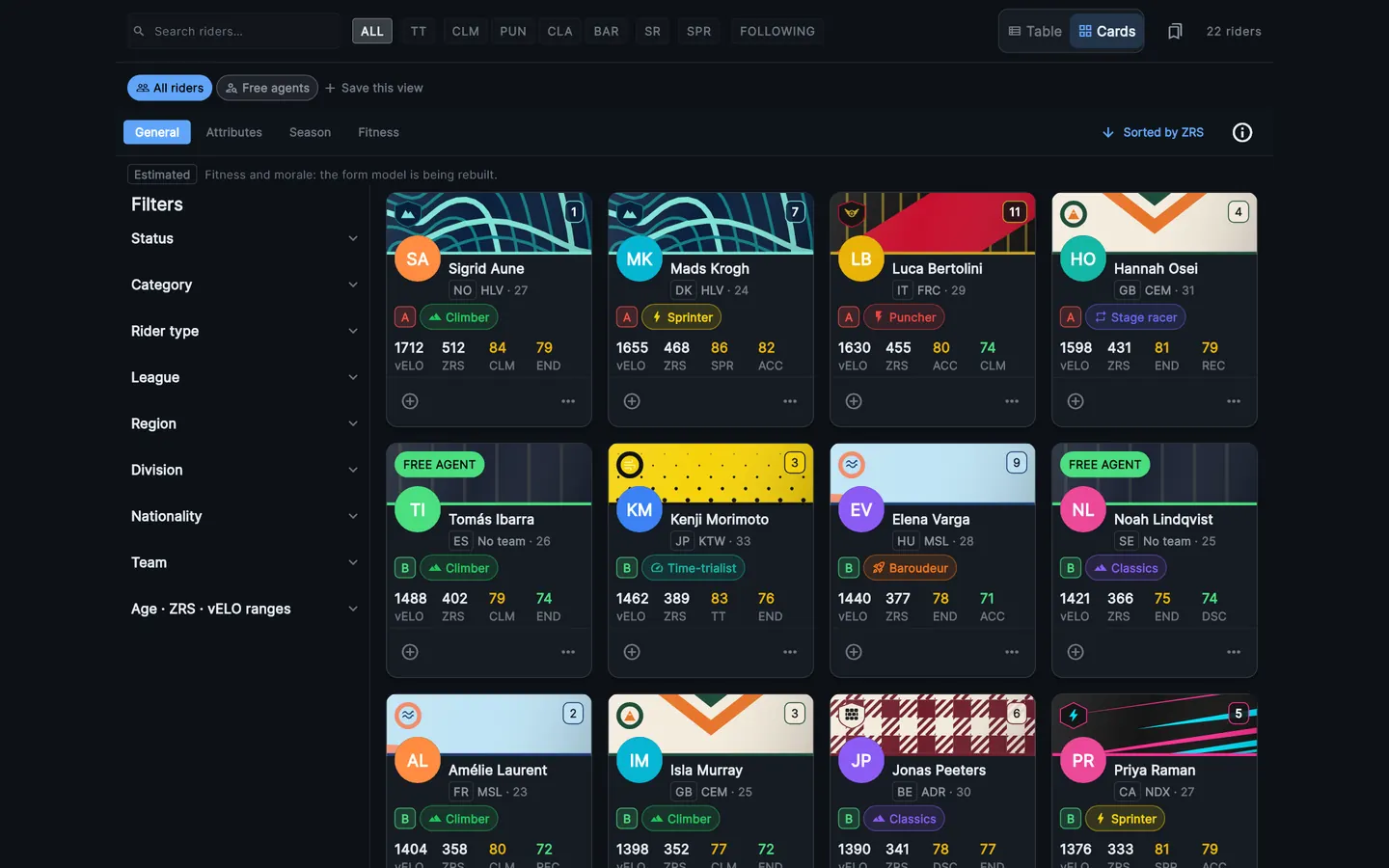Add Hannah Osei with the plus icon

pos(1076,401)
